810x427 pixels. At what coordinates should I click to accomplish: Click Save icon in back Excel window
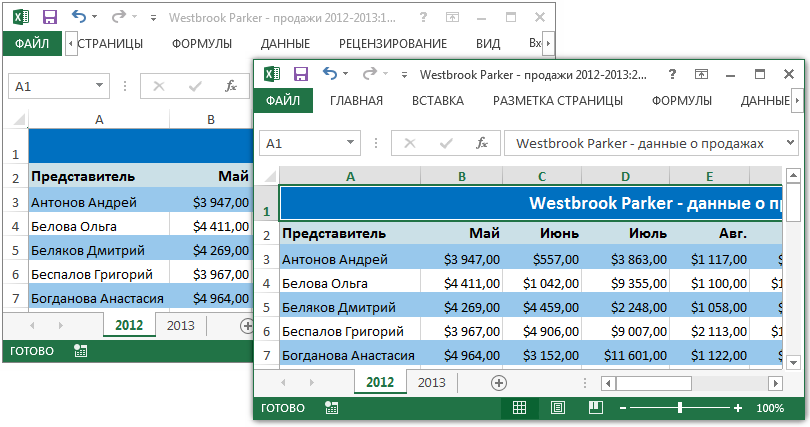(50, 18)
